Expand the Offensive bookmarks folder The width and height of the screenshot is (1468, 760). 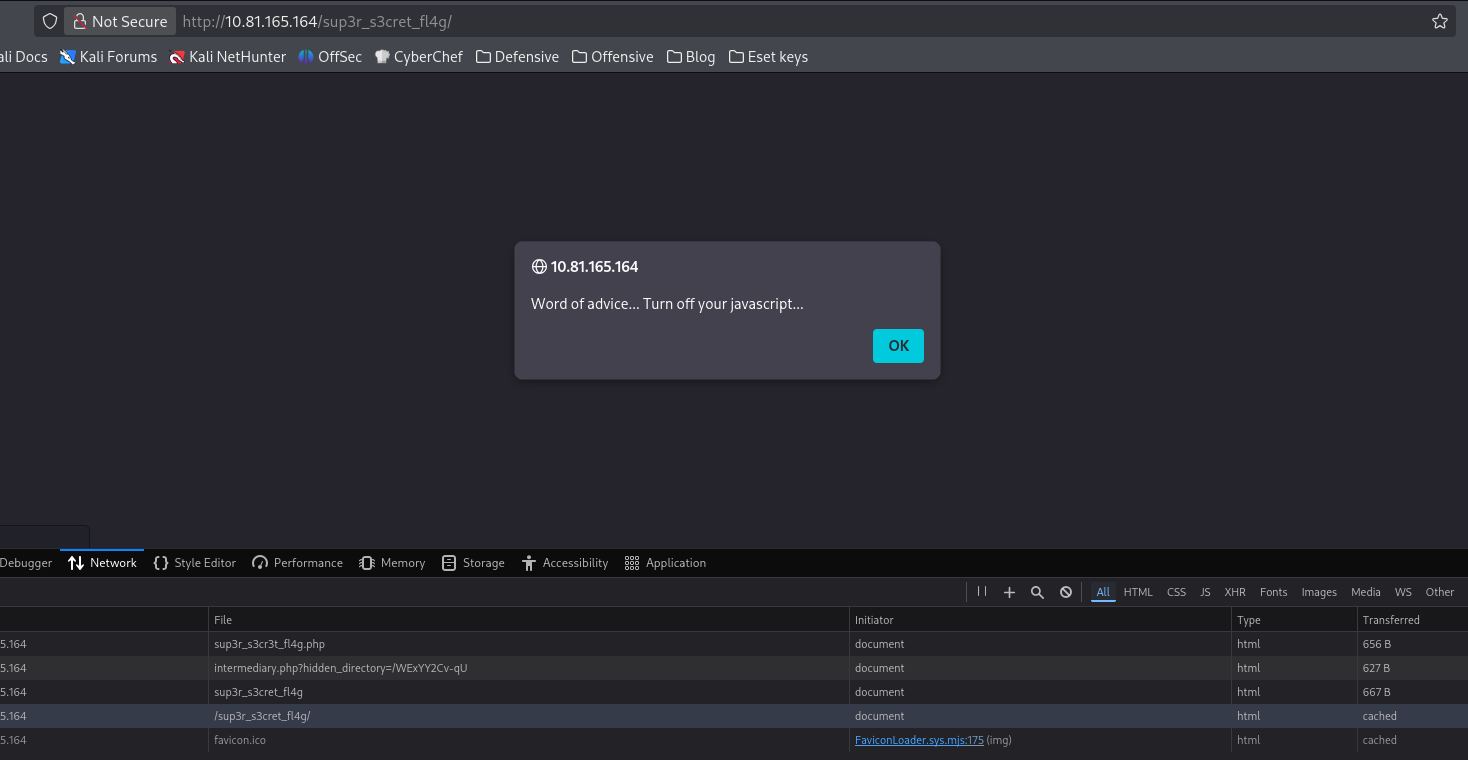pyautogui.click(x=612, y=57)
